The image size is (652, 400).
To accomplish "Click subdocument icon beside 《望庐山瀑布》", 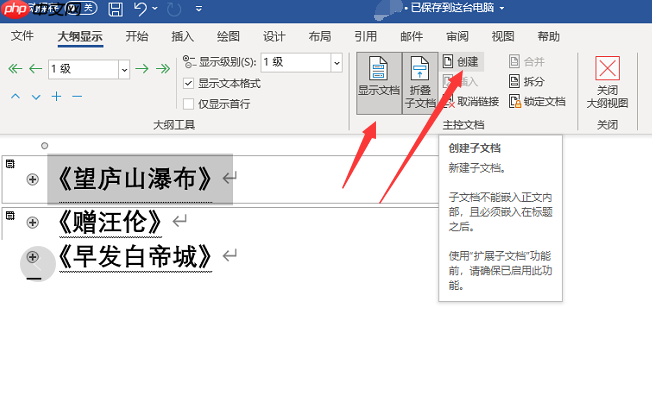I will 10,164.
